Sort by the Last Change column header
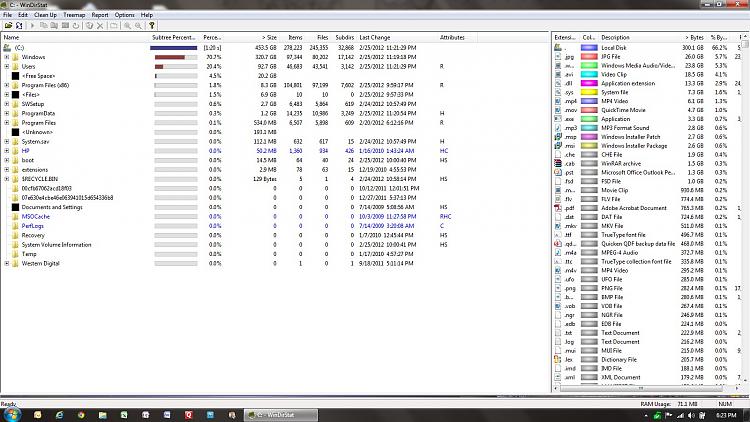Image resolution: width=750 pixels, height=422 pixels. [x=397, y=37]
